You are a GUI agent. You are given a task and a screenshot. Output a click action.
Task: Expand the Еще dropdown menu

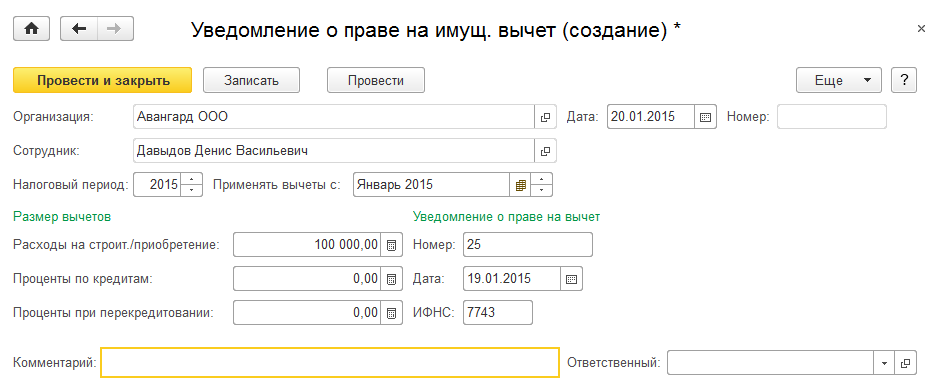tap(839, 80)
